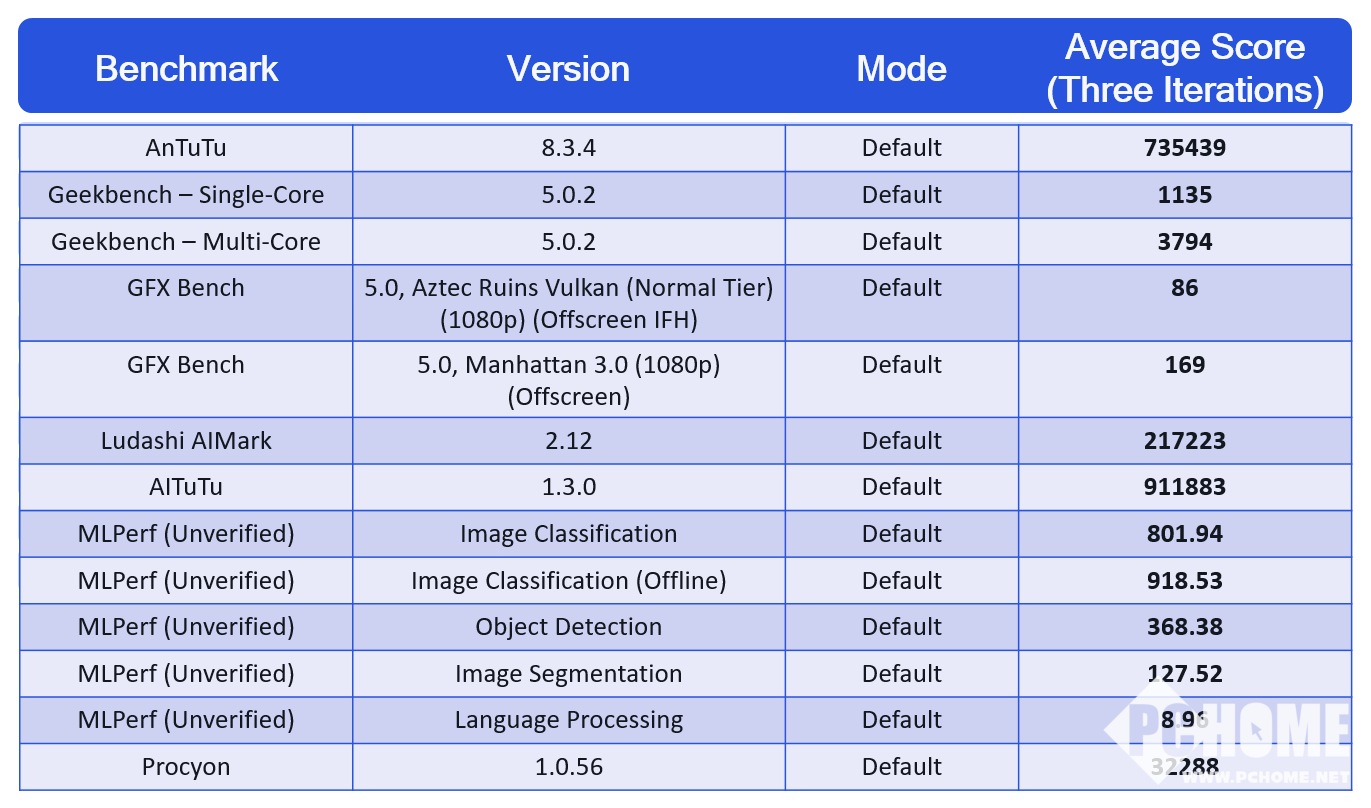The width and height of the screenshot is (1371, 808).
Task: Select the AnTuTu score 735439
Action: pyautogui.click(x=1185, y=148)
